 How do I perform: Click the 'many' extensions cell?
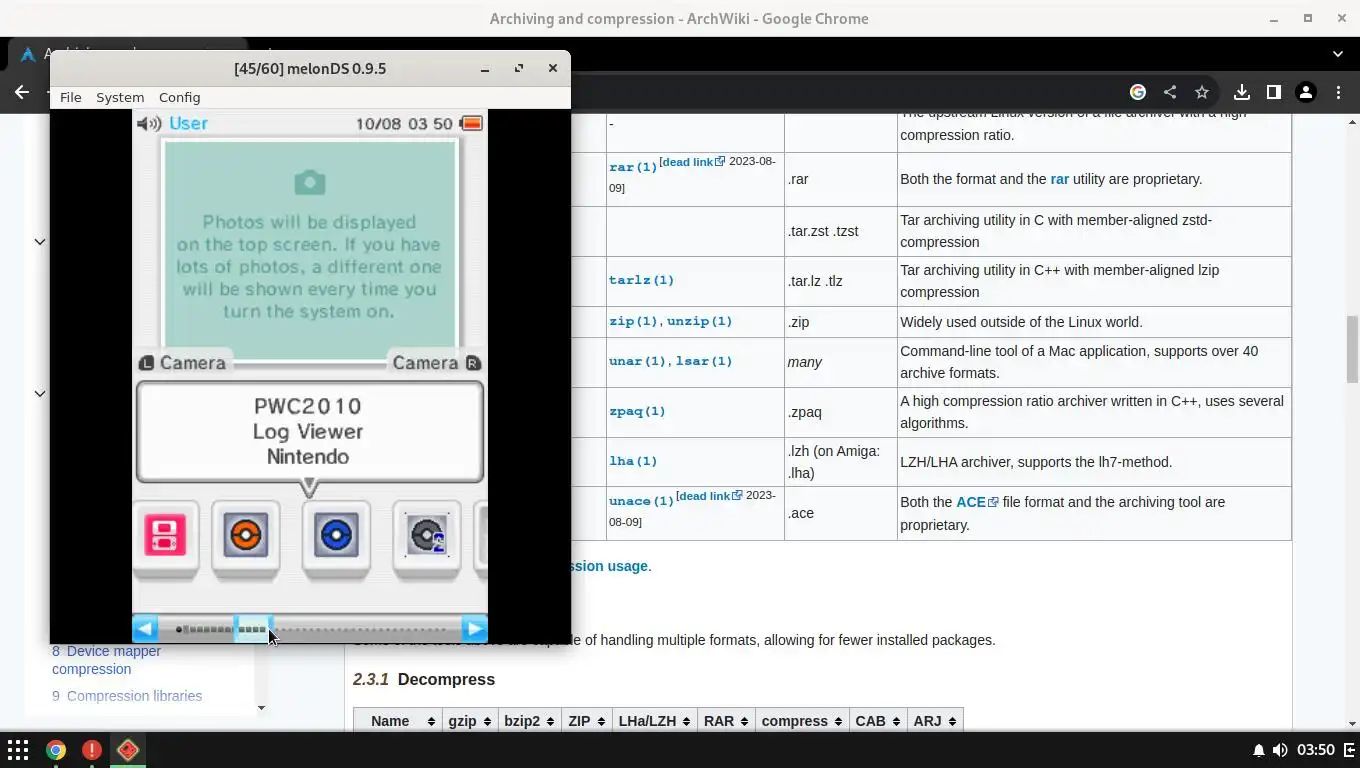pyautogui.click(x=841, y=362)
